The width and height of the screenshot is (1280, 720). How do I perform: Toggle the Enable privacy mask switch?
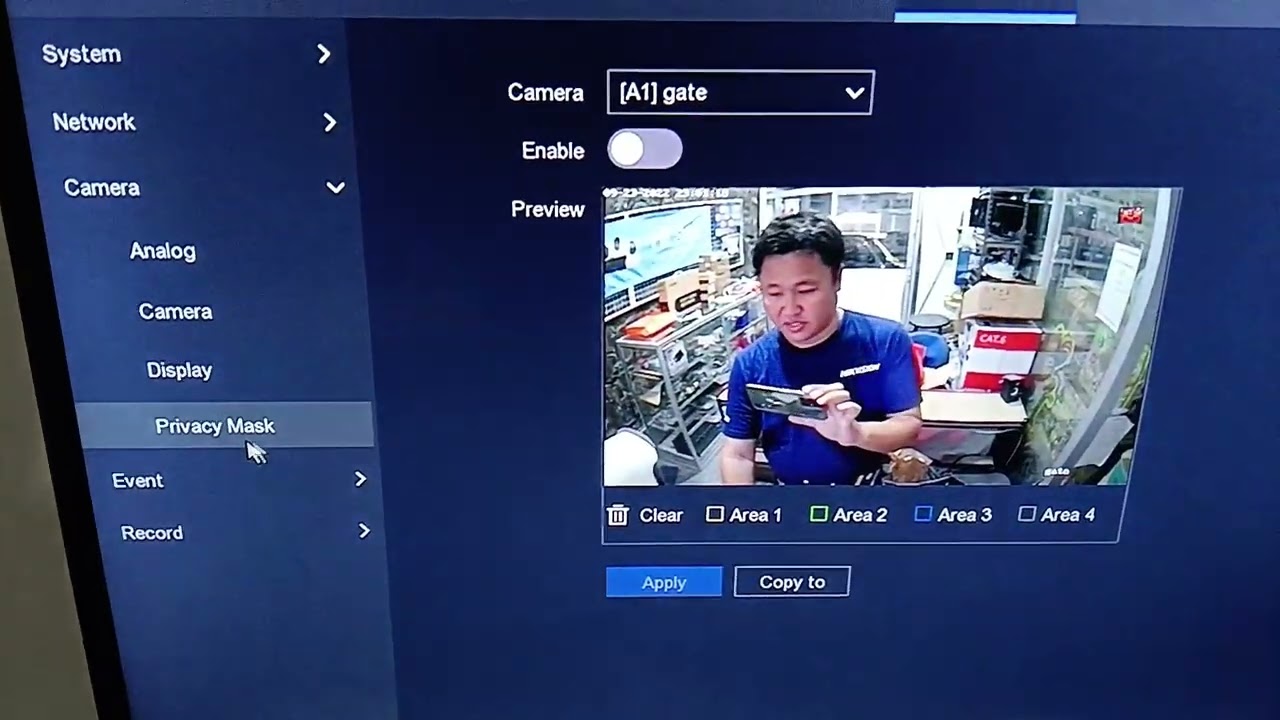(x=645, y=150)
